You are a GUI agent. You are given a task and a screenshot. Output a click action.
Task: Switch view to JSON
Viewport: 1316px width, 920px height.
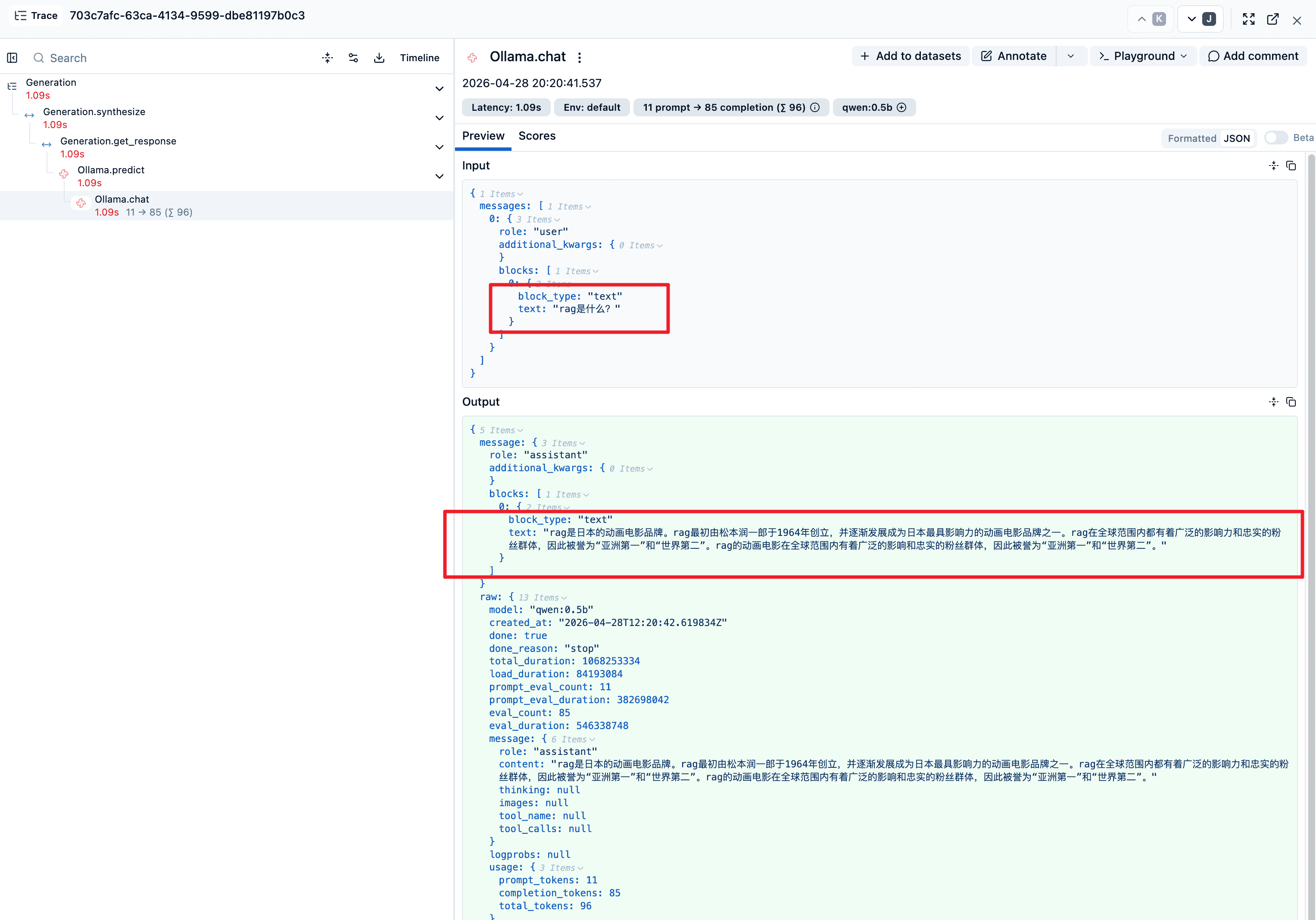1236,138
